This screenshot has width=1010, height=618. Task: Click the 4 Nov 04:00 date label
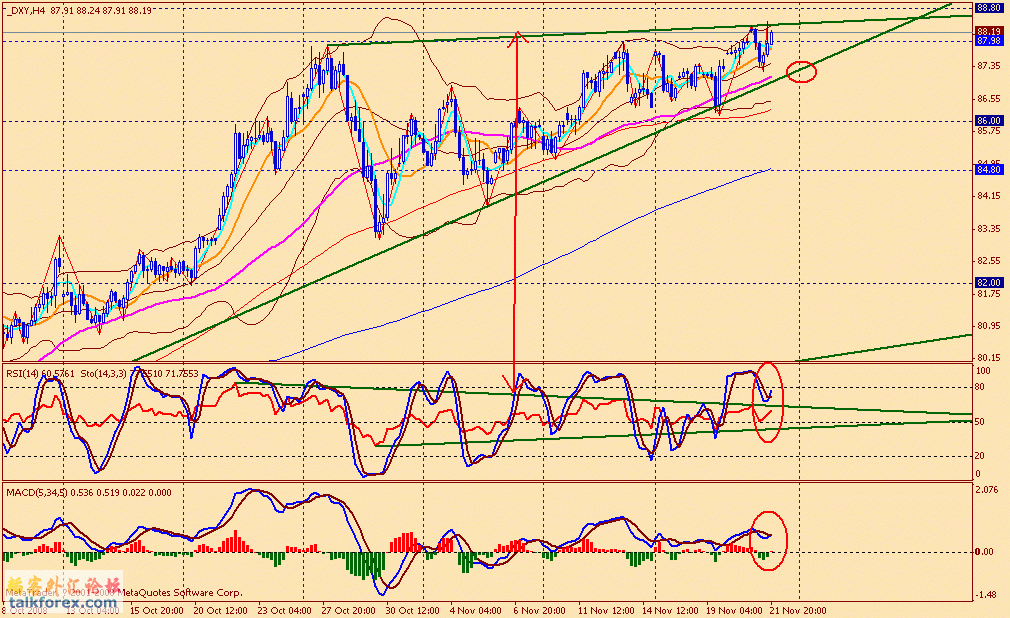(x=475, y=610)
